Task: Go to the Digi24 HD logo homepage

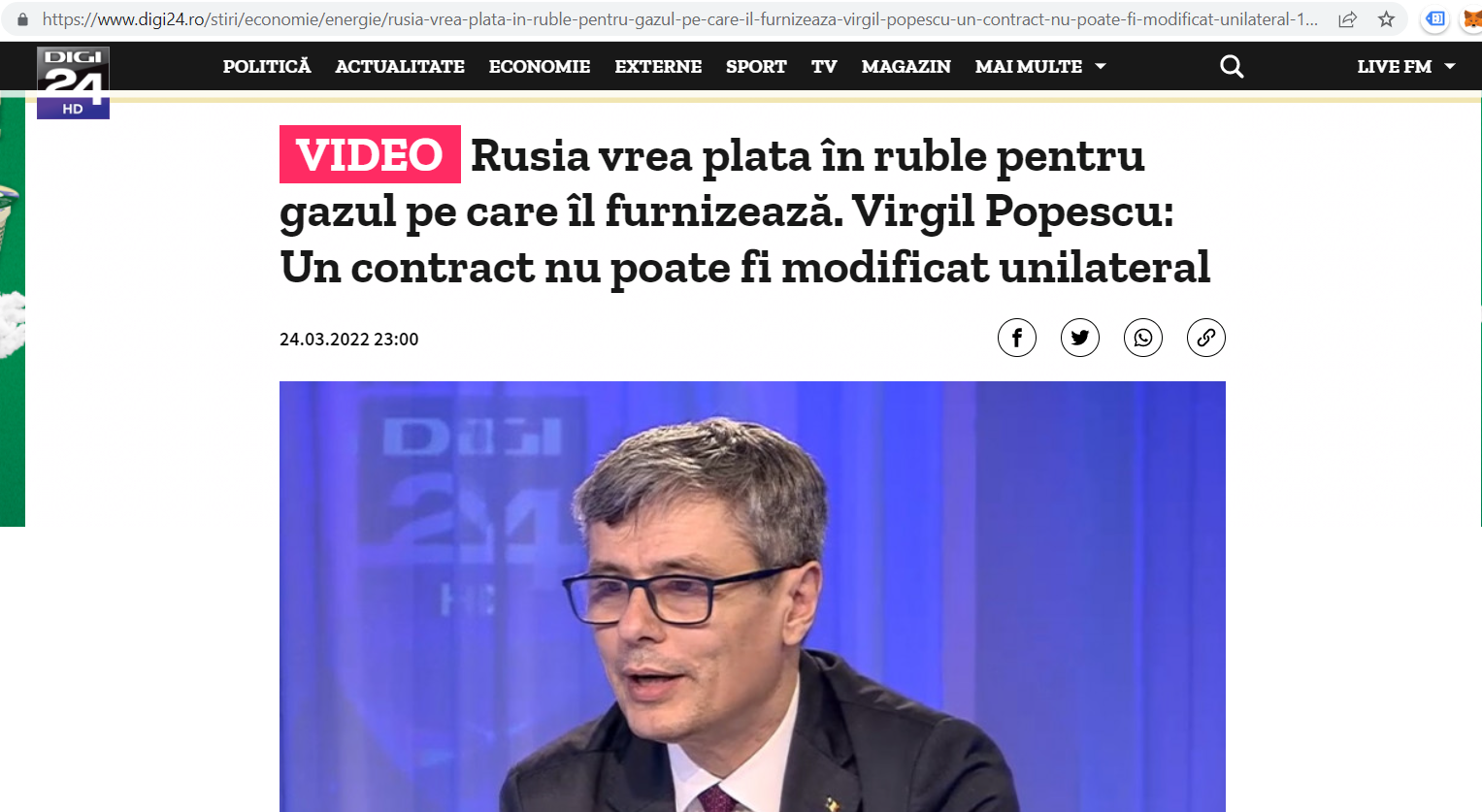Action: click(73, 82)
